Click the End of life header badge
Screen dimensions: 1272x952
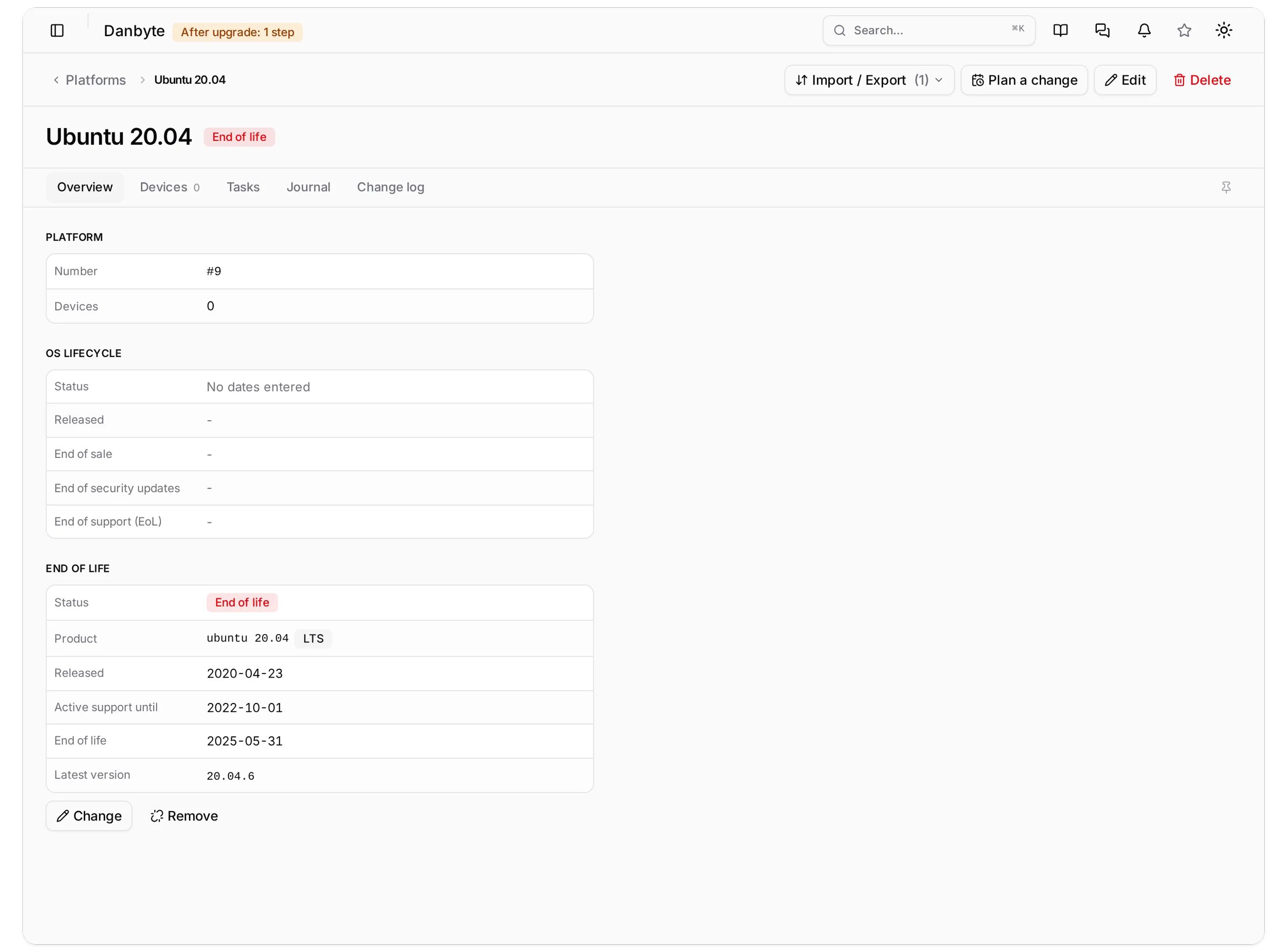point(239,137)
